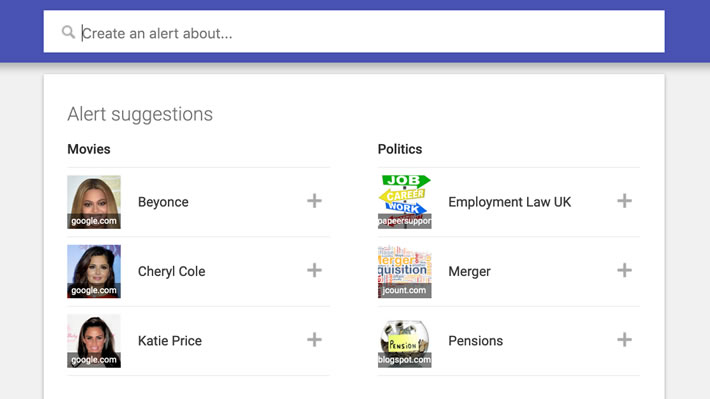Open the Cheryl Cole thumbnail image
Viewport: 710px width, 399px height.
[x=94, y=271]
